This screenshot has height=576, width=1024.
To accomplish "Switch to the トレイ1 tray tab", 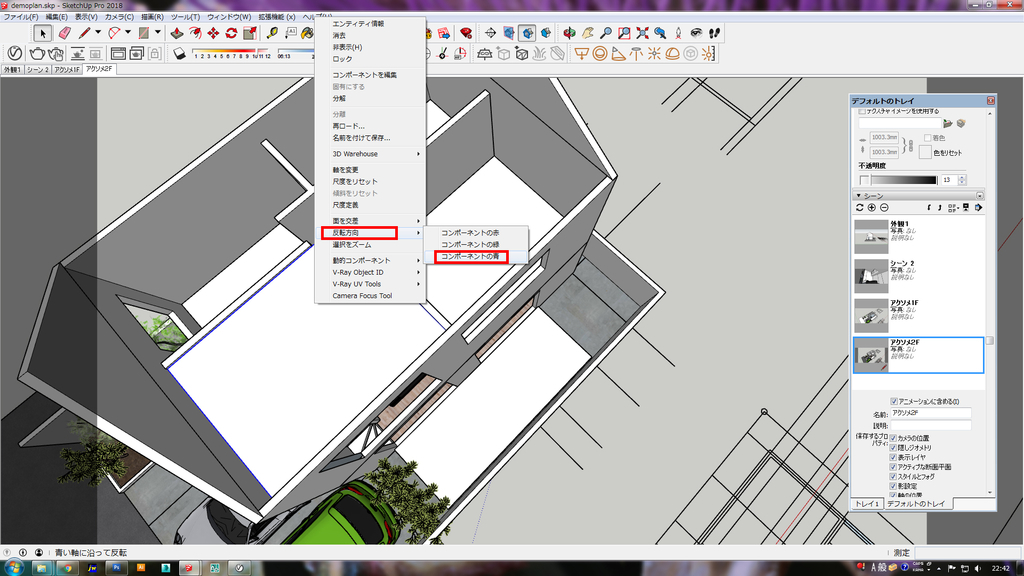I will 866,504.
